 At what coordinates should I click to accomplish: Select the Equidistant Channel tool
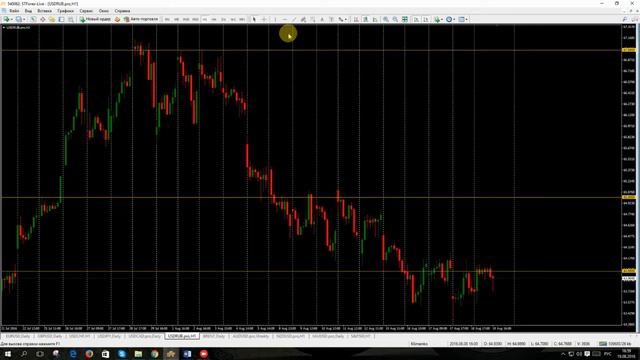point(303,19)
